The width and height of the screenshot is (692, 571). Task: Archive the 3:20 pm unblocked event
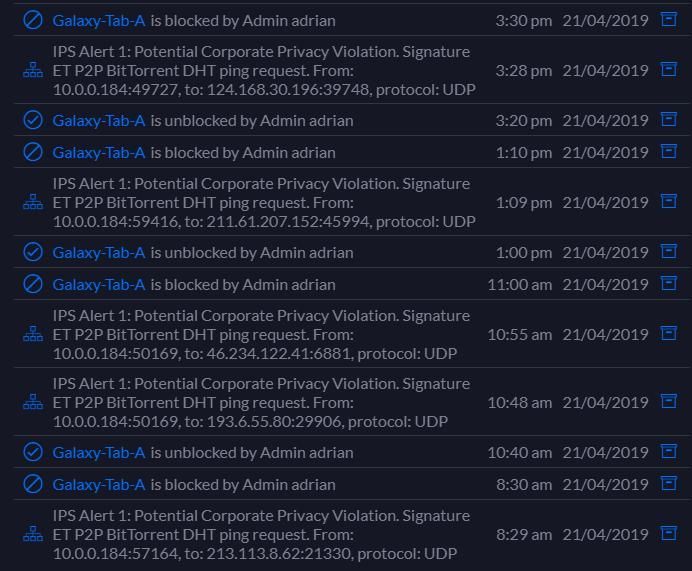point(669,119)
